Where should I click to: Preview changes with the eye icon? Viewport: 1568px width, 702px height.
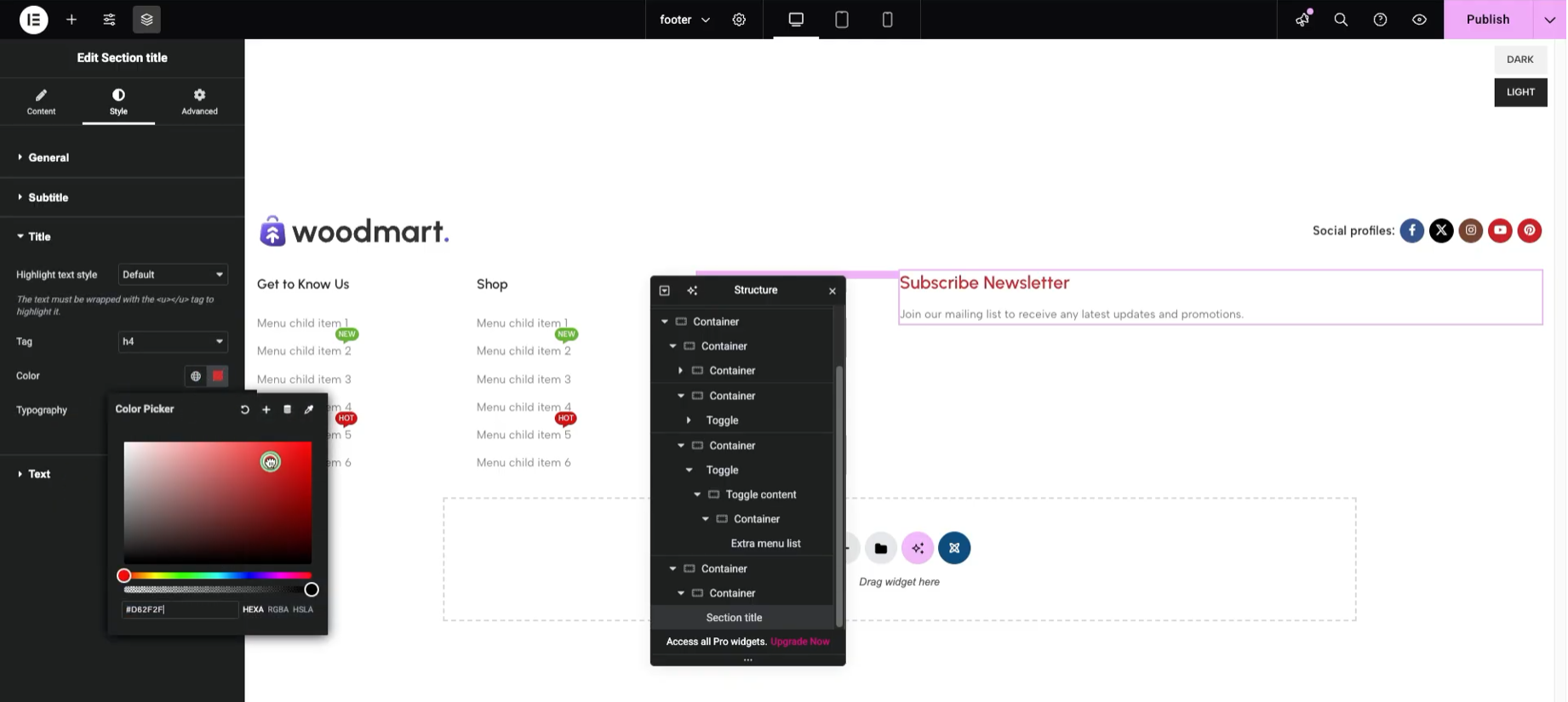1419,20
